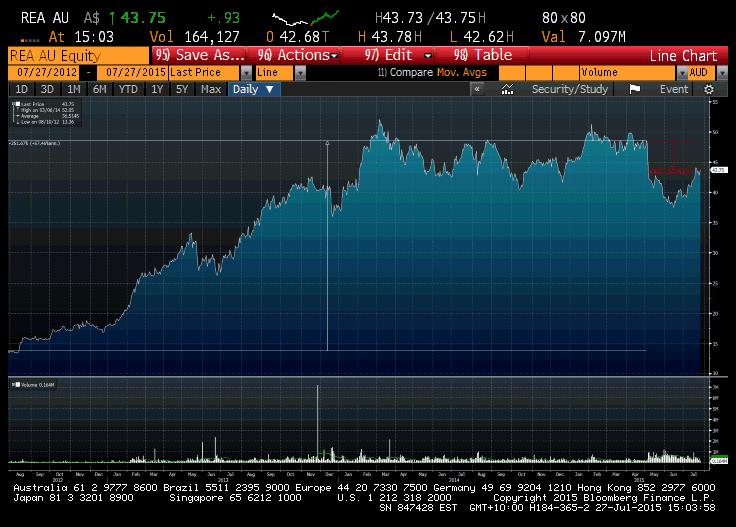Select the 1Y range tab
Image resolution: width=736 pixels, height=527 pixels.
[157, 89]
